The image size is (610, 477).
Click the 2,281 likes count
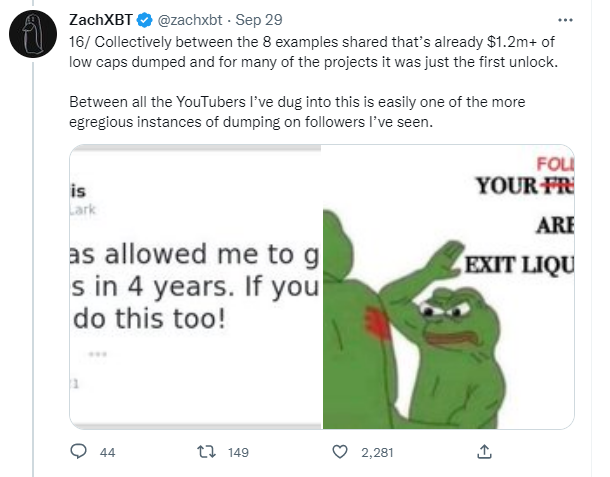pyautogui.click(x=377, y=452)
